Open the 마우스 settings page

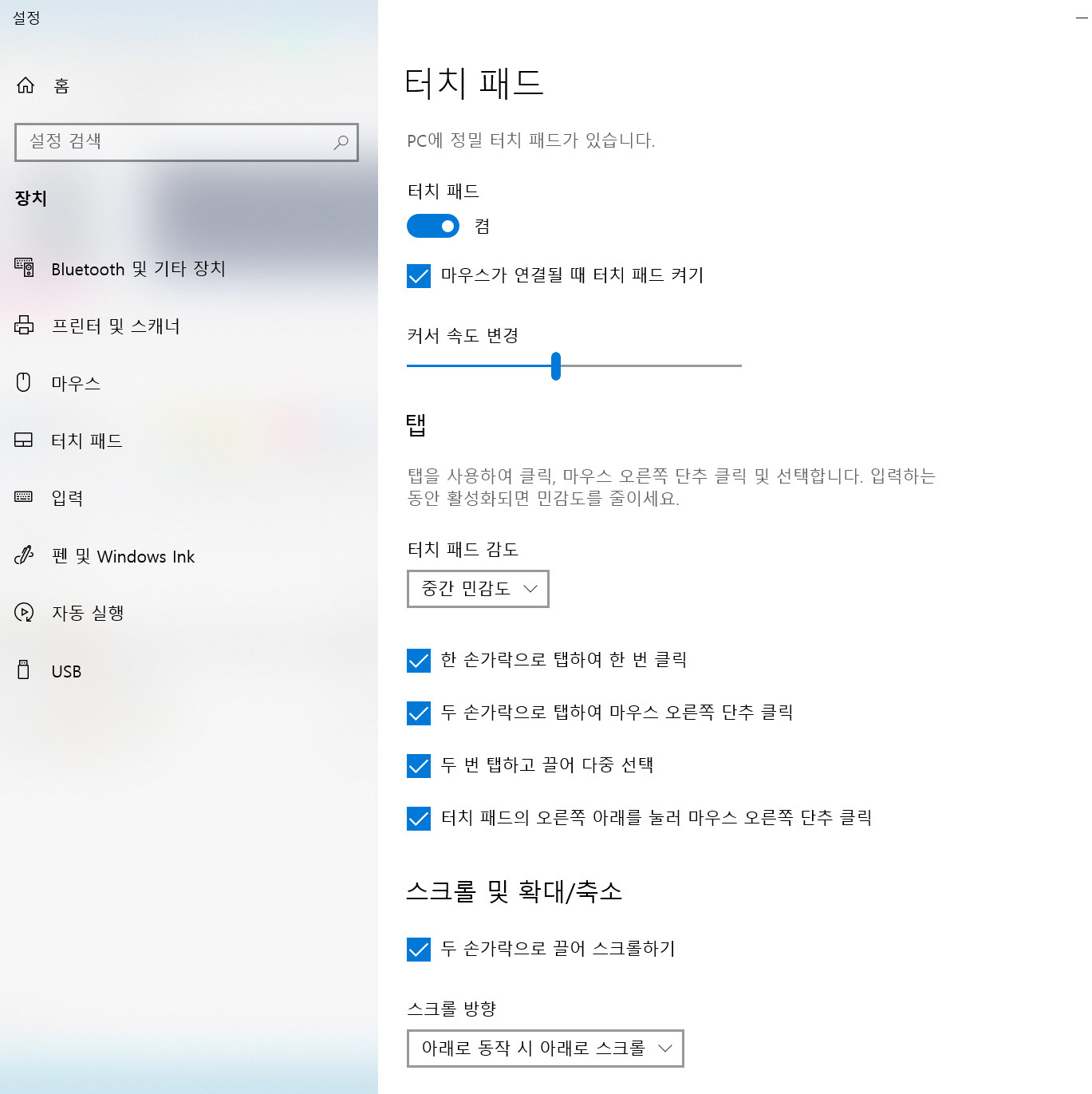coord(76,383)
